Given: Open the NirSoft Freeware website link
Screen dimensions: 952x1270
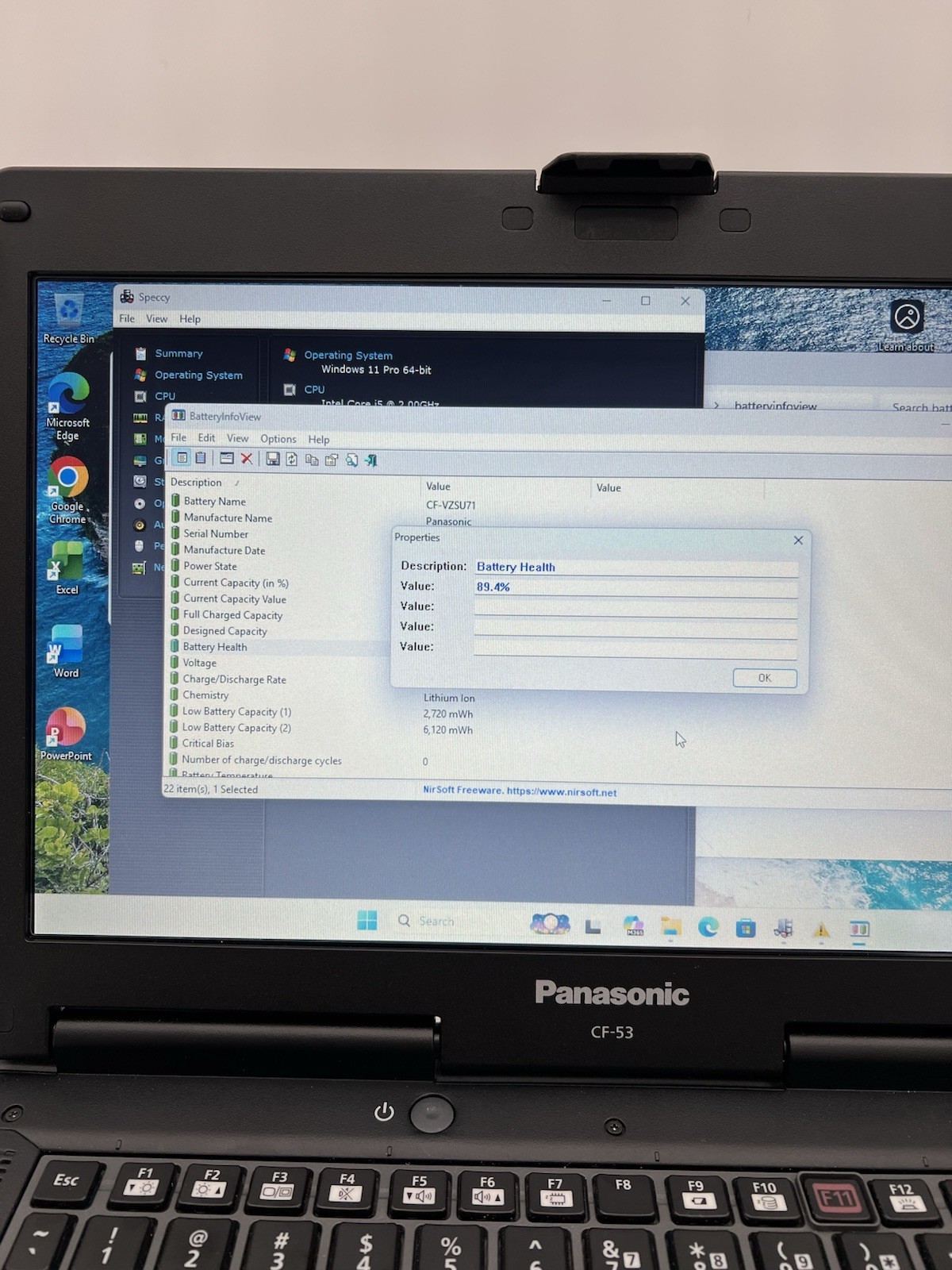Looking at the screenshot, I should tap(520, 791).
